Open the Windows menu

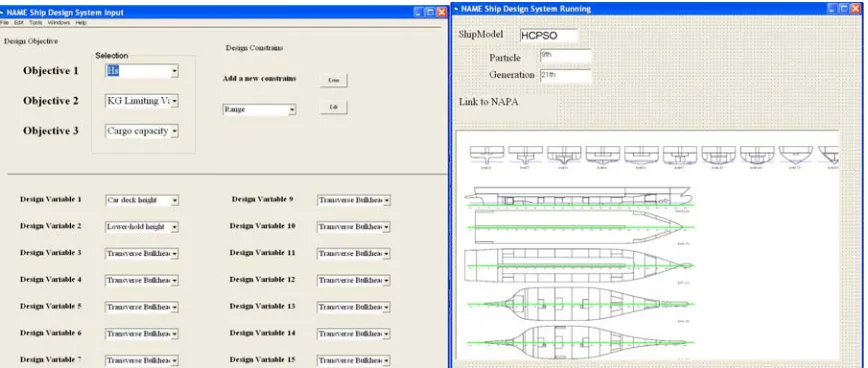[59, 23]
